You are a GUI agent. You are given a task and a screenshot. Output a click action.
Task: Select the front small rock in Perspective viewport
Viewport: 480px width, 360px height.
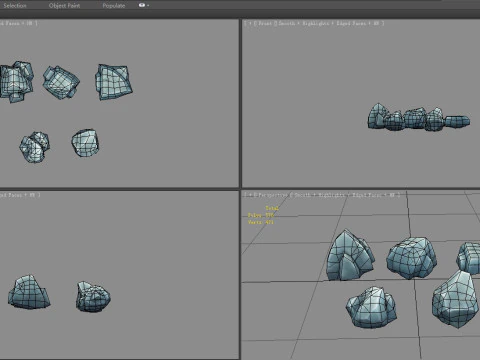click(371, 307)
